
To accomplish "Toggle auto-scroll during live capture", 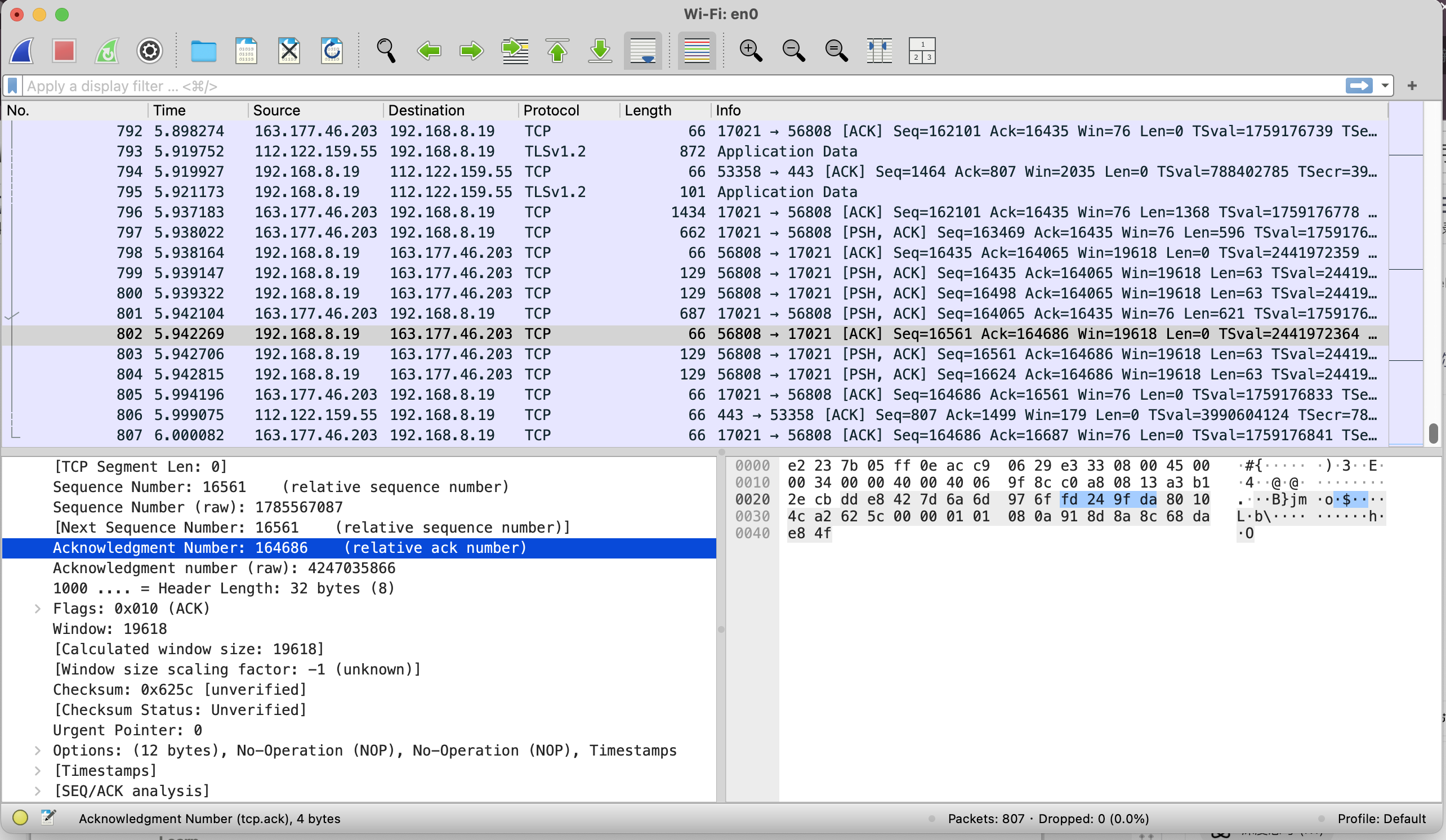I will pos(642,51).
